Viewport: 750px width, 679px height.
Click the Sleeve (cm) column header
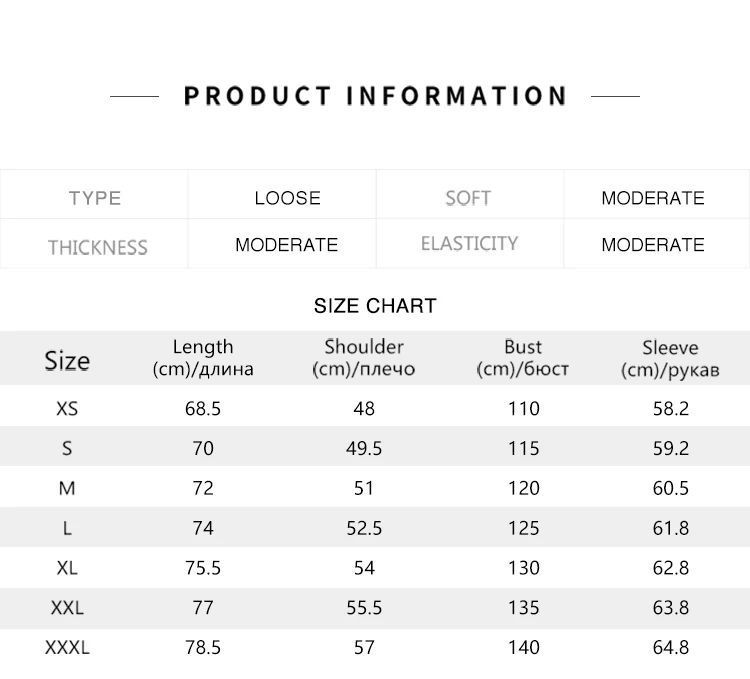670,358
